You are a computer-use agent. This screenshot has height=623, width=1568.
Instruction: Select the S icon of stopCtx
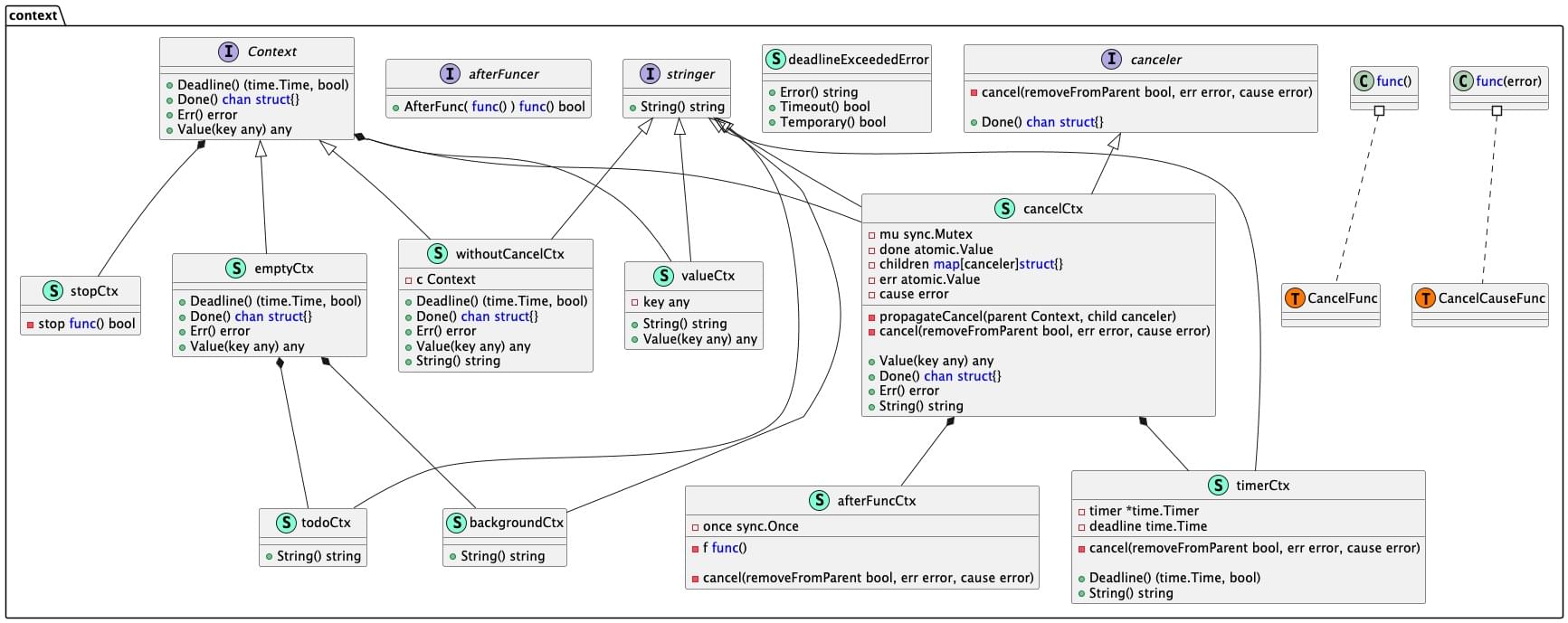pyautogui.click(x=52, y=291)
